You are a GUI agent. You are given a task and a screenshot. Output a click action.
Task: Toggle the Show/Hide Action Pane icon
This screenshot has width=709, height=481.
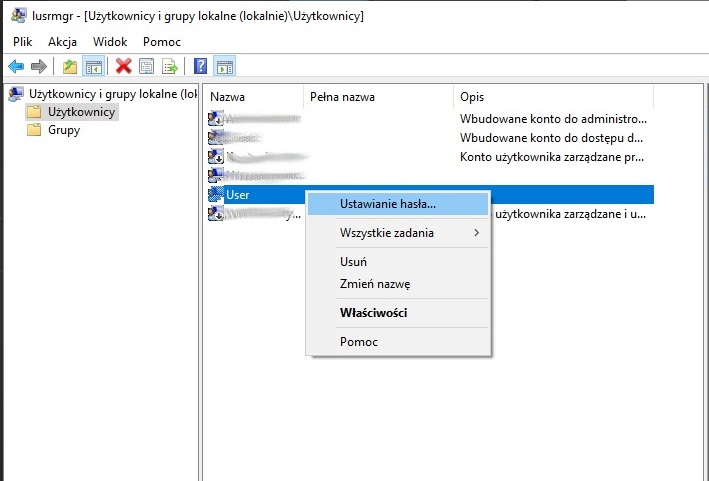[x=225, y=66]
